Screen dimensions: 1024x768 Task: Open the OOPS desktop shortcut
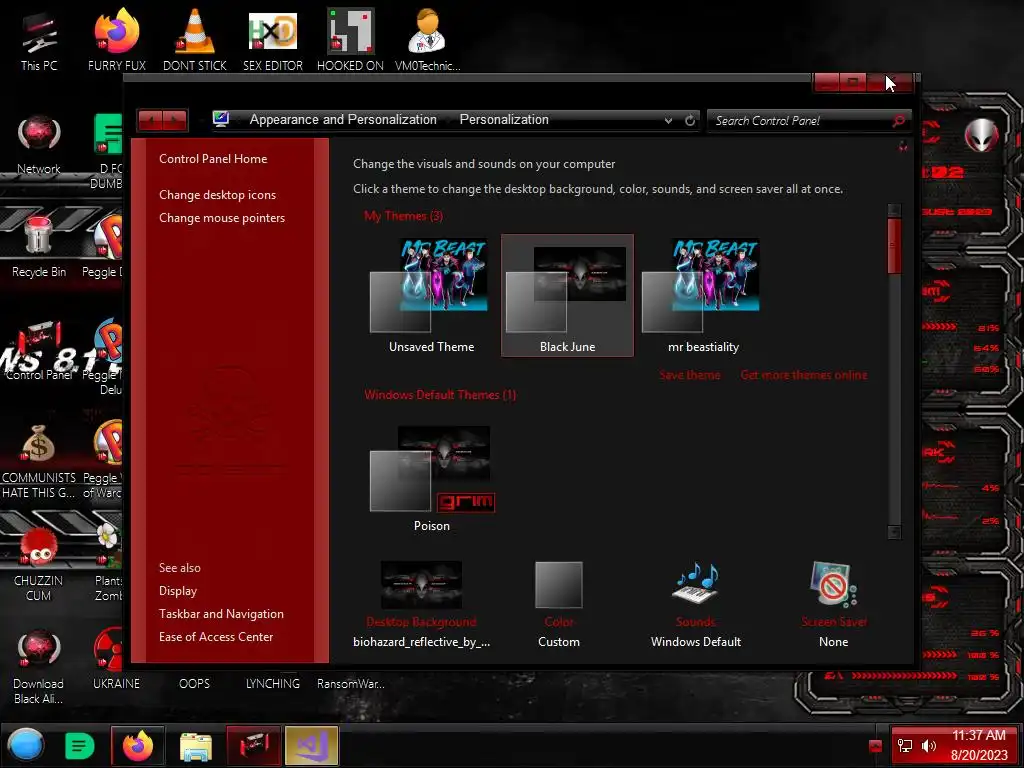pos(195,683)
